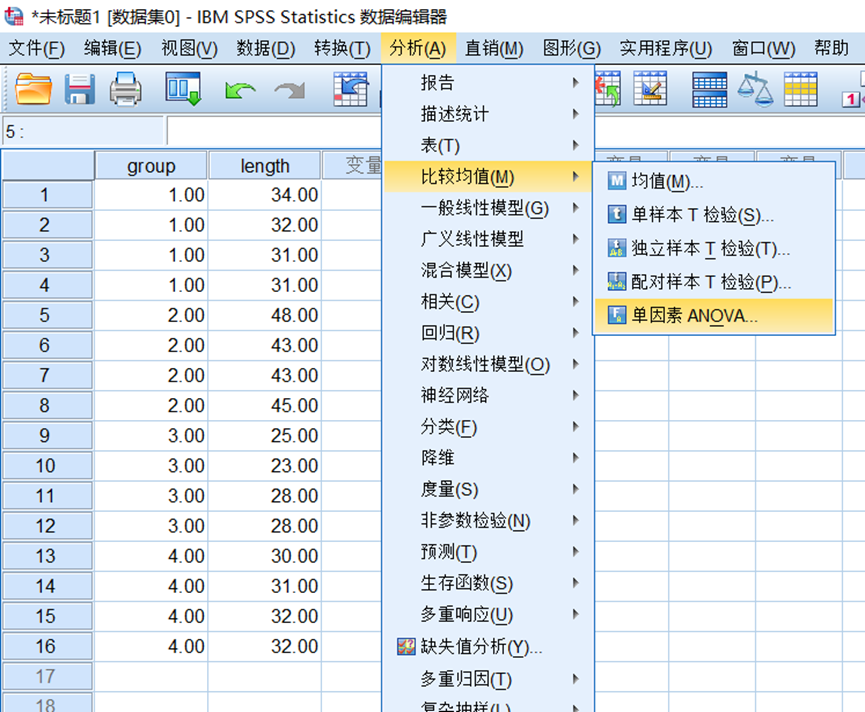Expand the 表(T) submenu

tap(488, 146)
